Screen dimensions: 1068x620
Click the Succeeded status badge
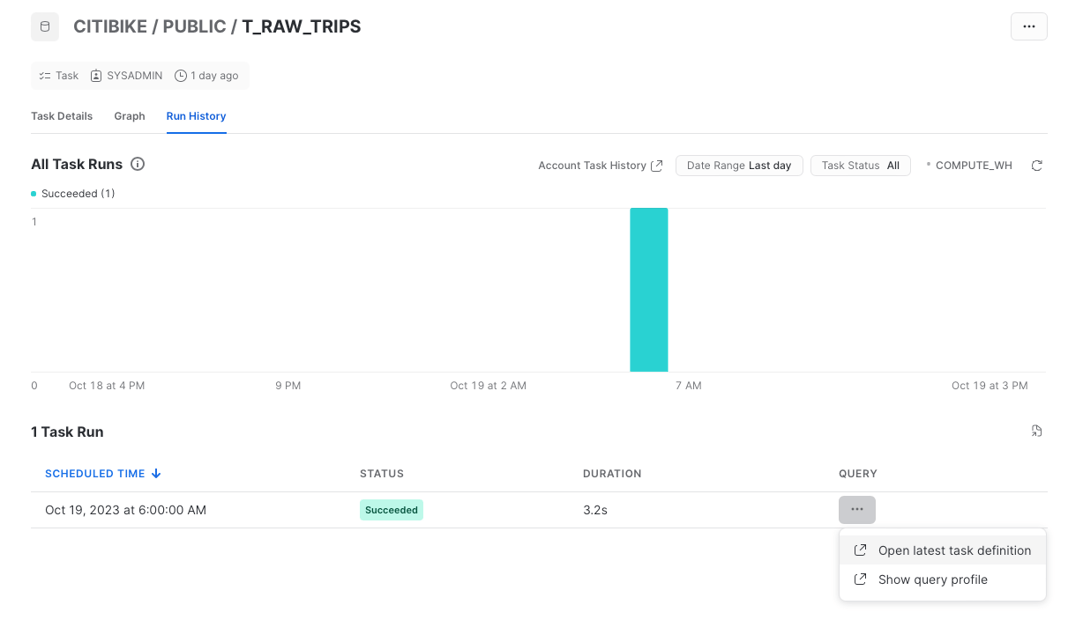(391, 510)
